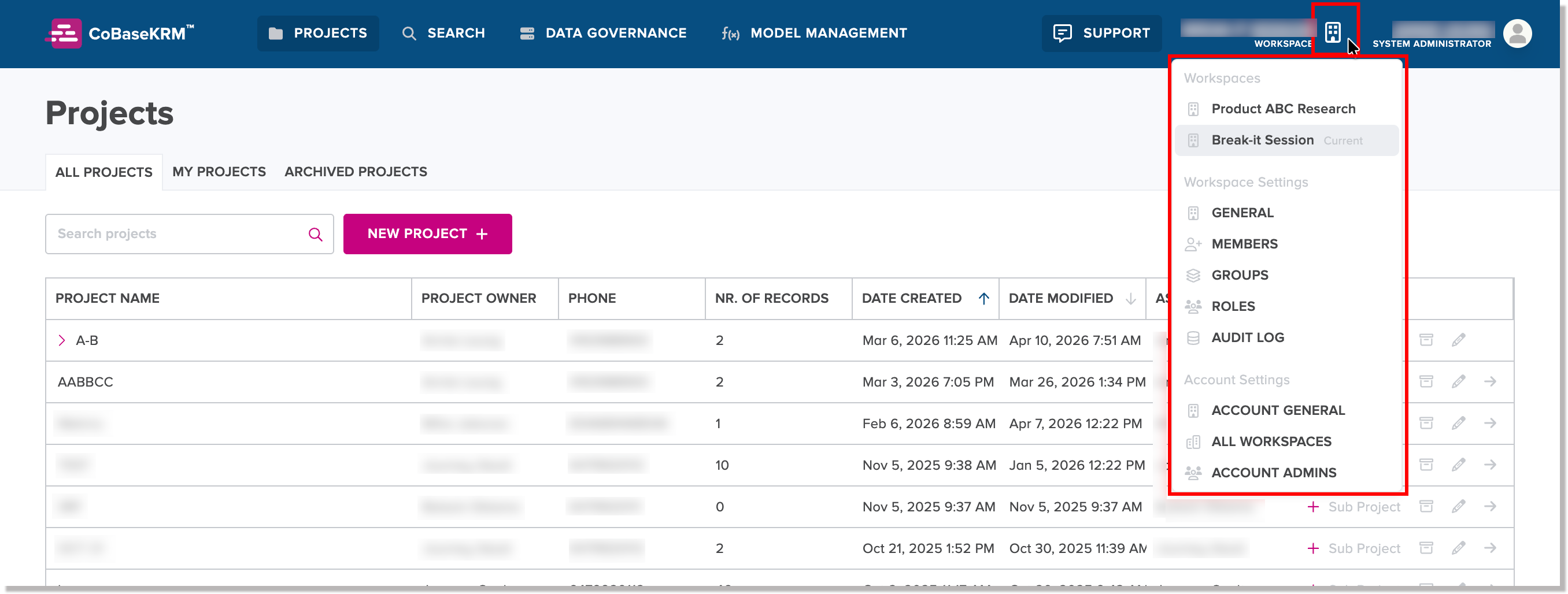
Task: Edit the AABBCC project
Action: (1458, 381)
